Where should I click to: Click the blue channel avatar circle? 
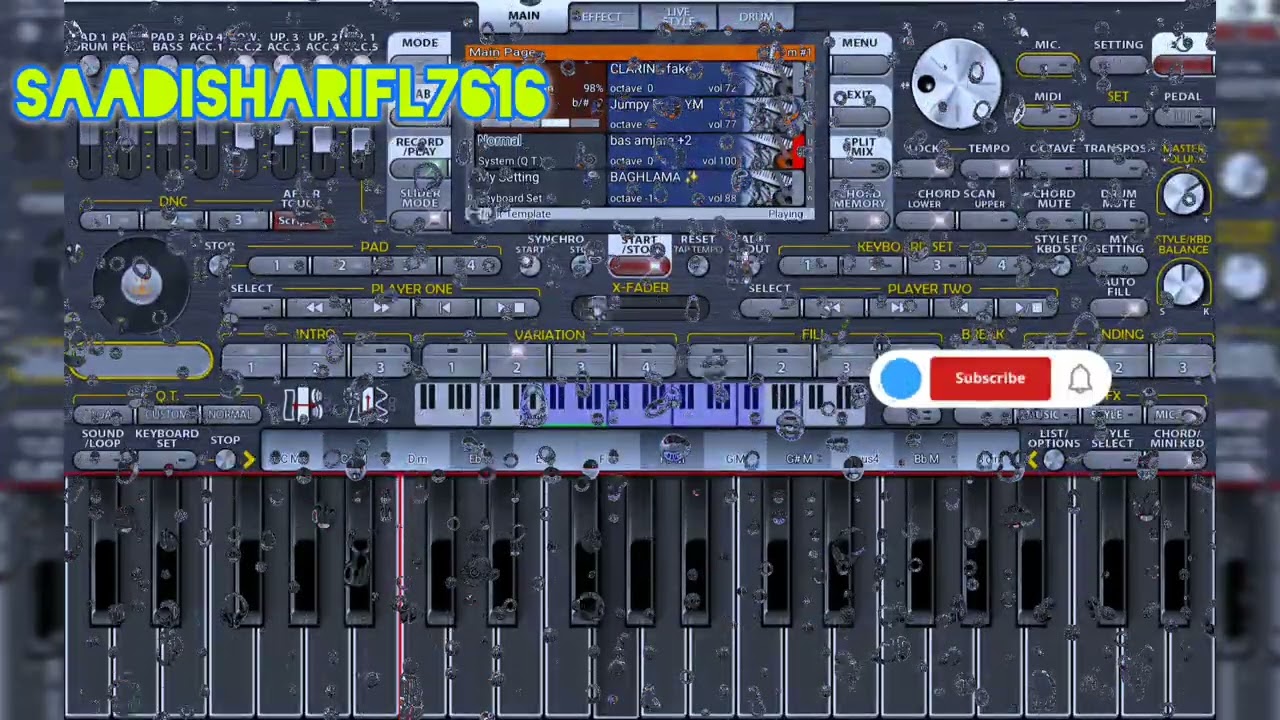[x=901, y=379]
